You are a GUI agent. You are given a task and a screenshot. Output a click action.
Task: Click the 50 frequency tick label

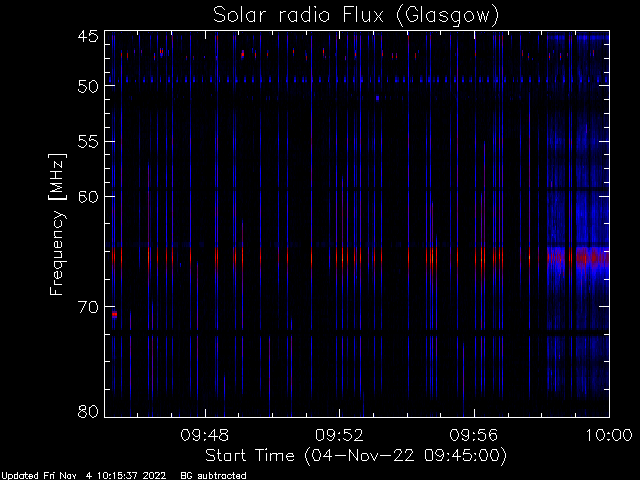click(88, 86)
